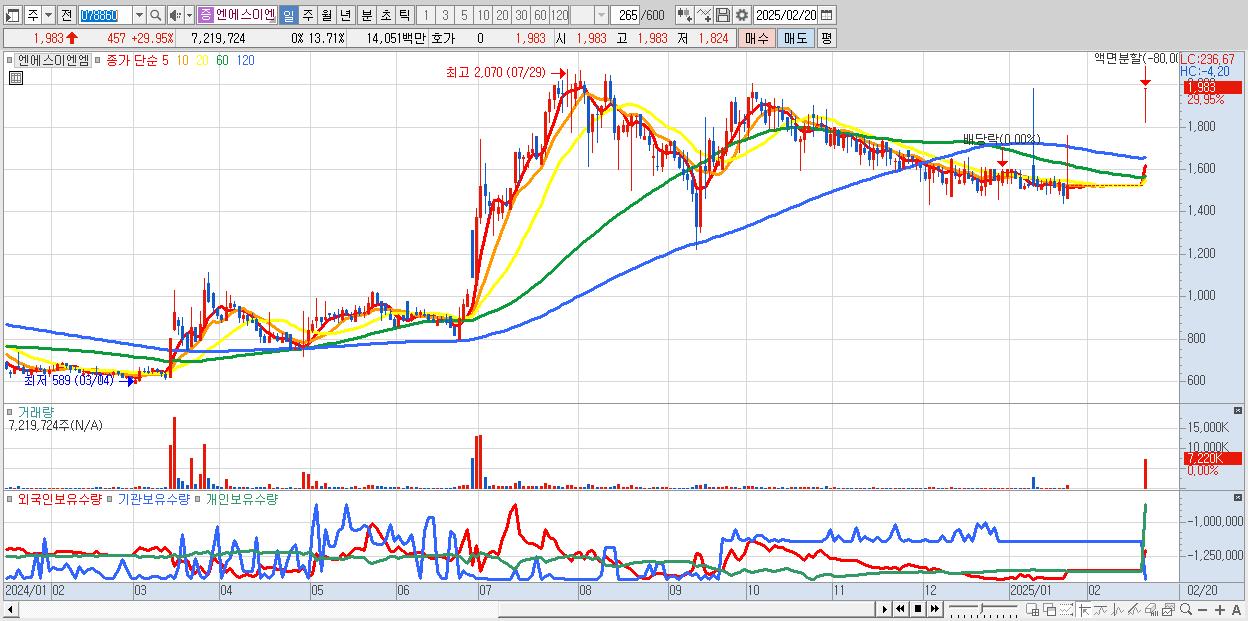Click the save chart floppy icon
Viewport: 1248px width, 621px height.
click(x=723, y=15)
